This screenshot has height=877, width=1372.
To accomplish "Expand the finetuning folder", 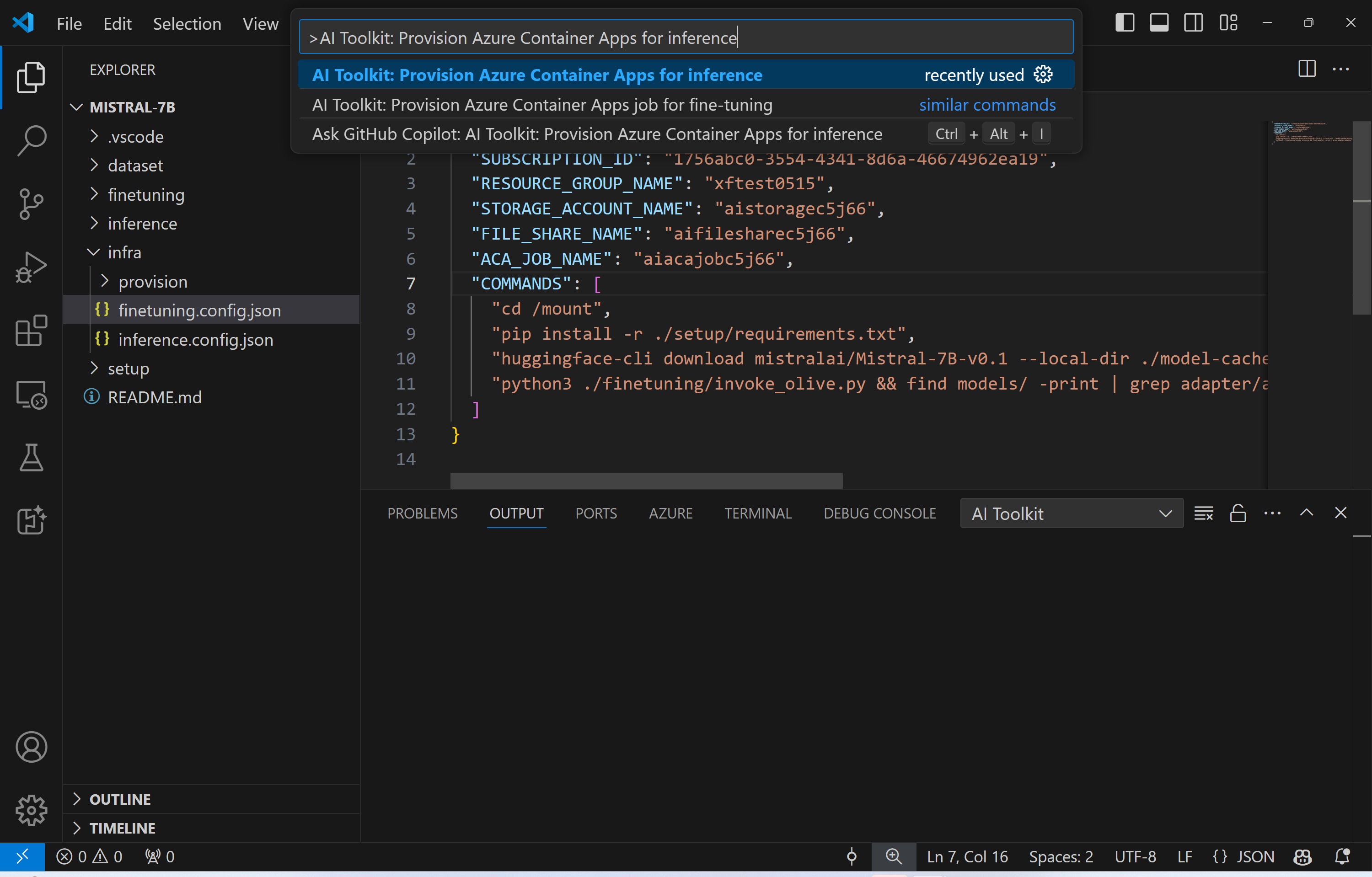I will pos(95,194).
